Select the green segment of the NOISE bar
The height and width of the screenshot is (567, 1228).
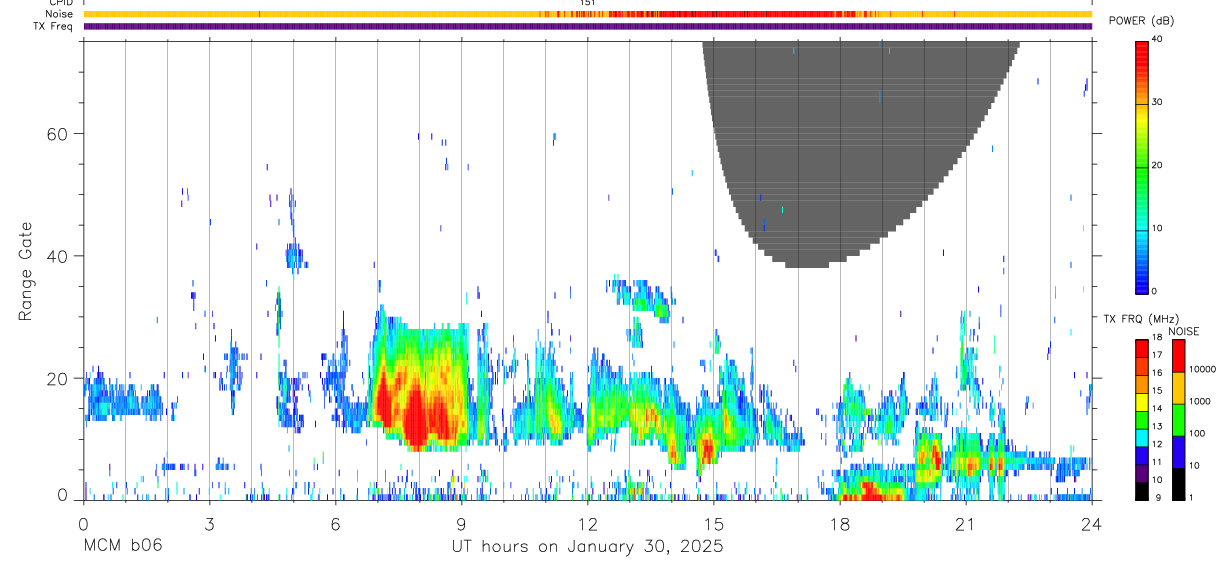pos(1178,420)
